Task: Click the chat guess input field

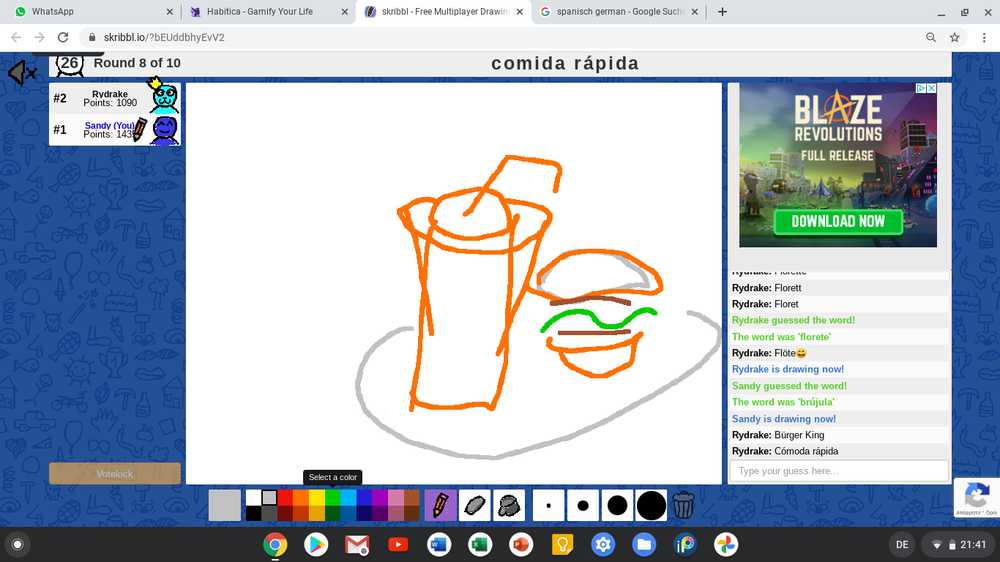Action: (x=838, y=471)
